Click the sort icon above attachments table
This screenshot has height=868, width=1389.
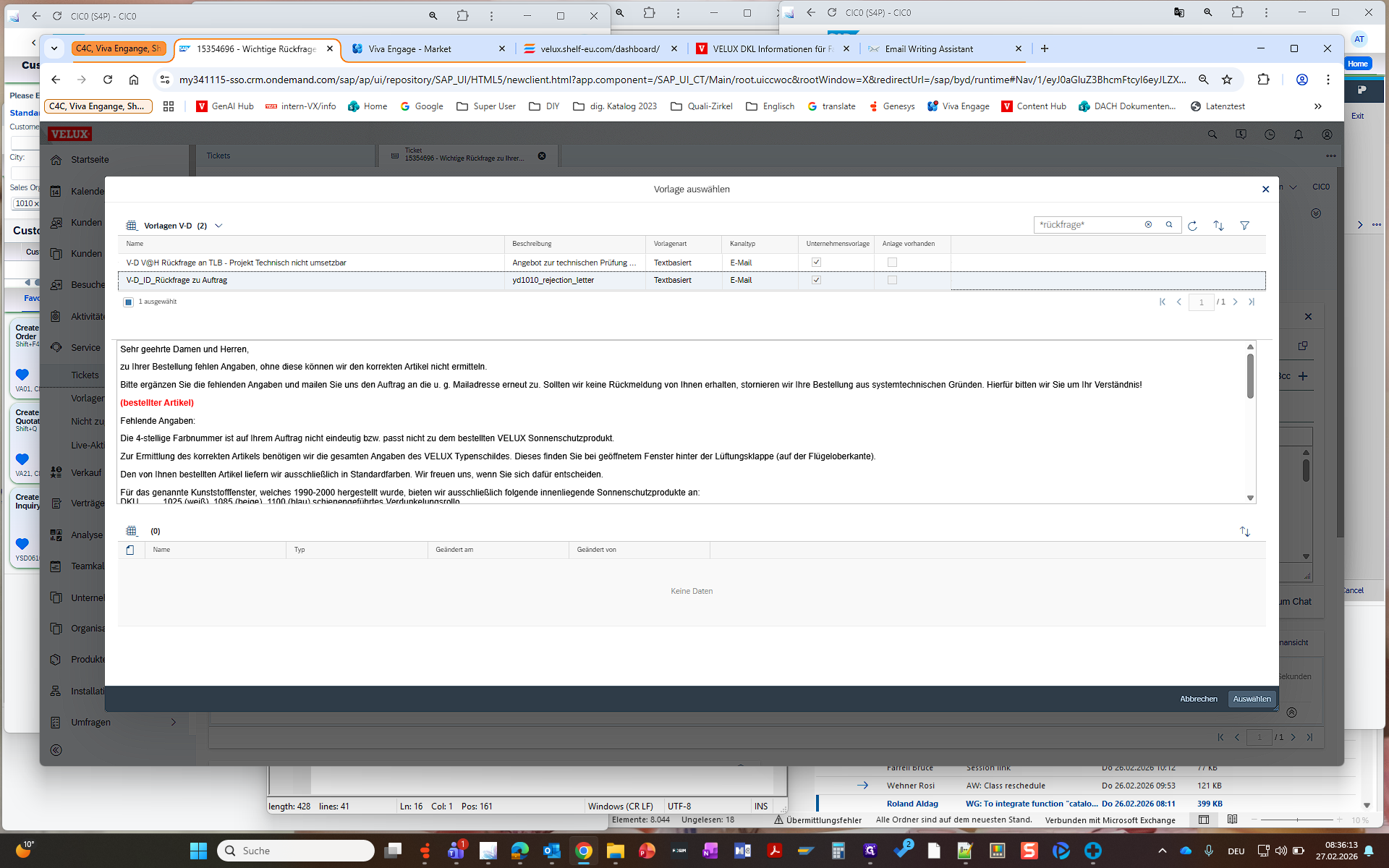coord(1244,532)
